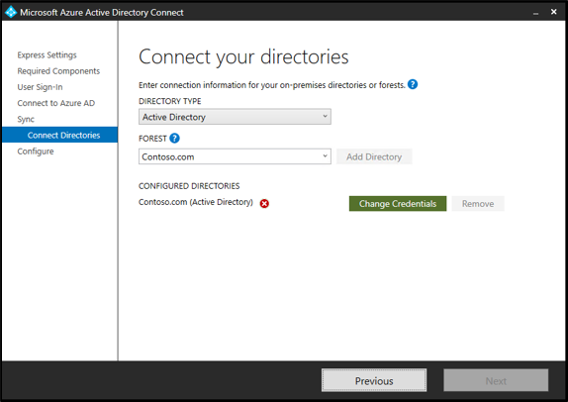Click the help icon after connection information text
This screenshot has height=402, width=568.
point(412,84)
